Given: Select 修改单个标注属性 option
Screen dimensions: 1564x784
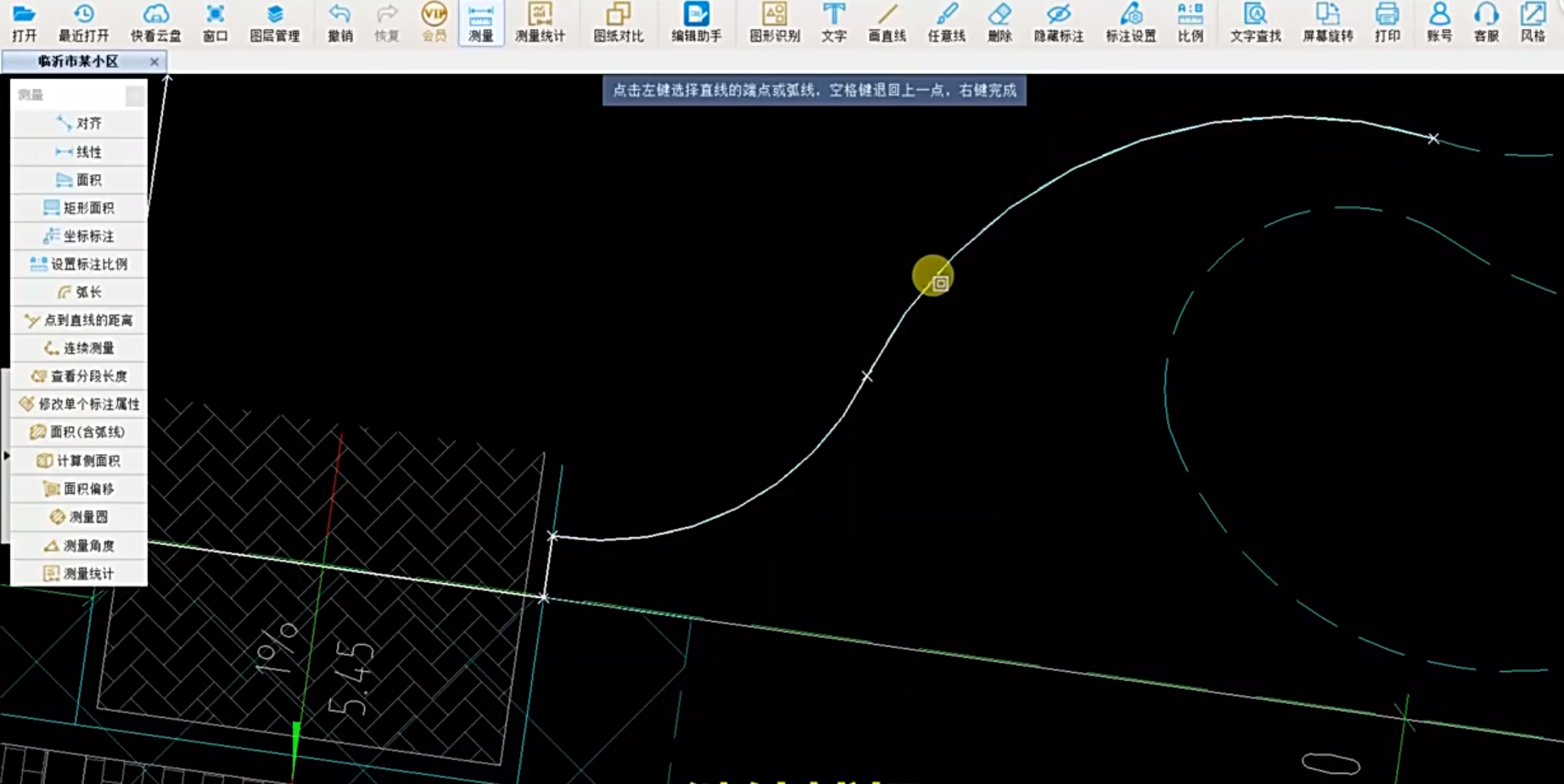Looking at the screenshot, I should point(79,404).
